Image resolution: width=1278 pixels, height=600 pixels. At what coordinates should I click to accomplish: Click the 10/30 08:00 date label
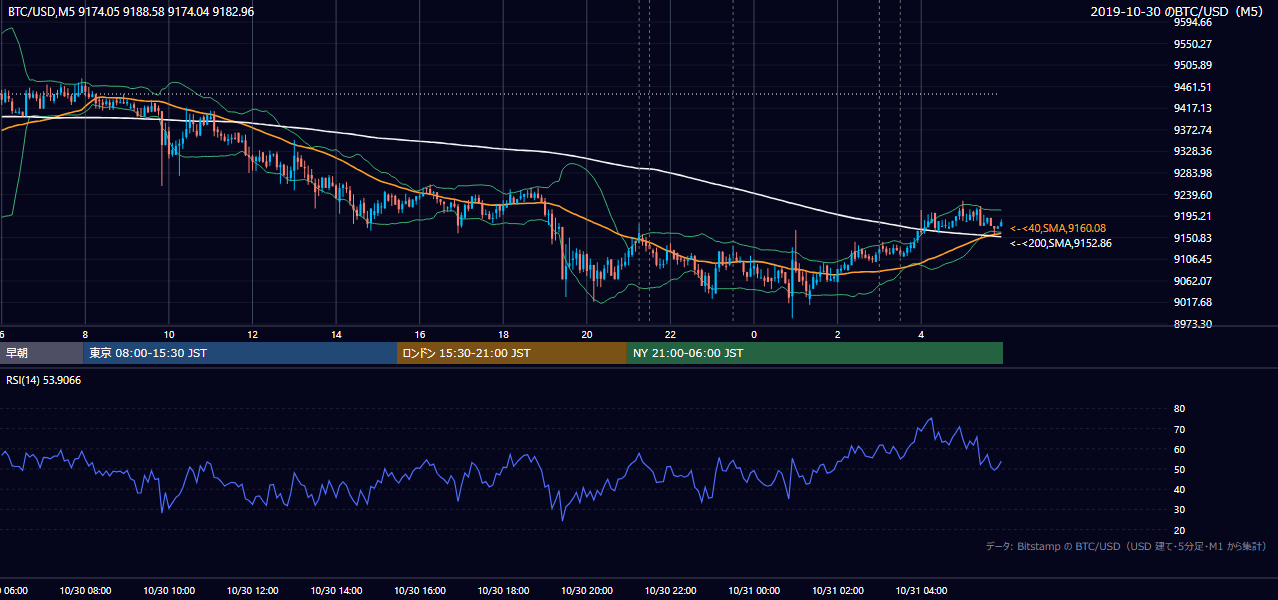coord(85,591)
